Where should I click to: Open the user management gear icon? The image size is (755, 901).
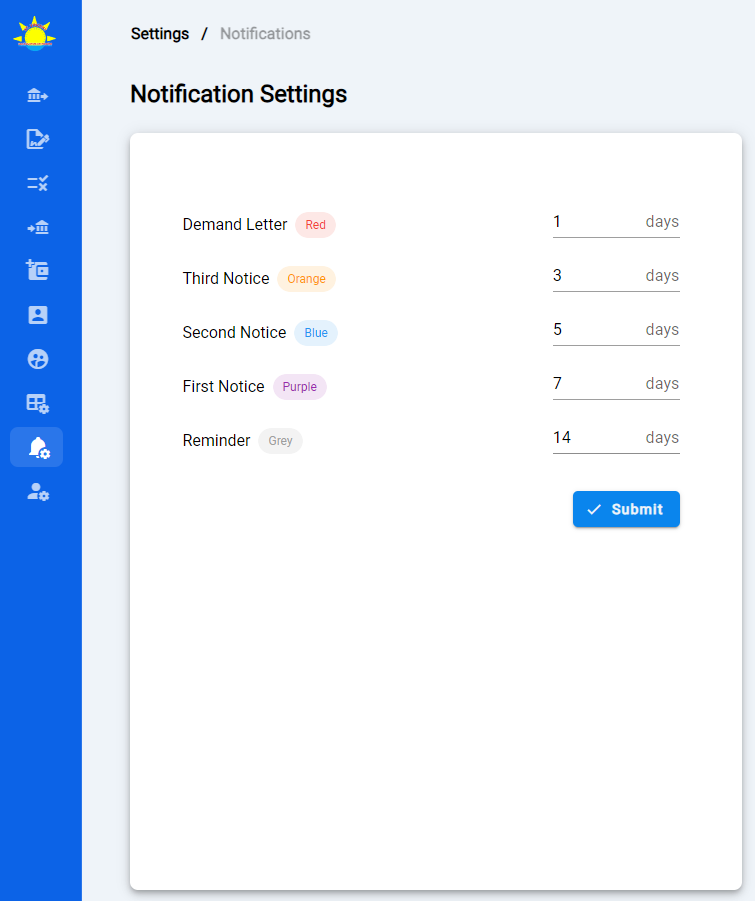pyautogui.click(x=37, y=492)
